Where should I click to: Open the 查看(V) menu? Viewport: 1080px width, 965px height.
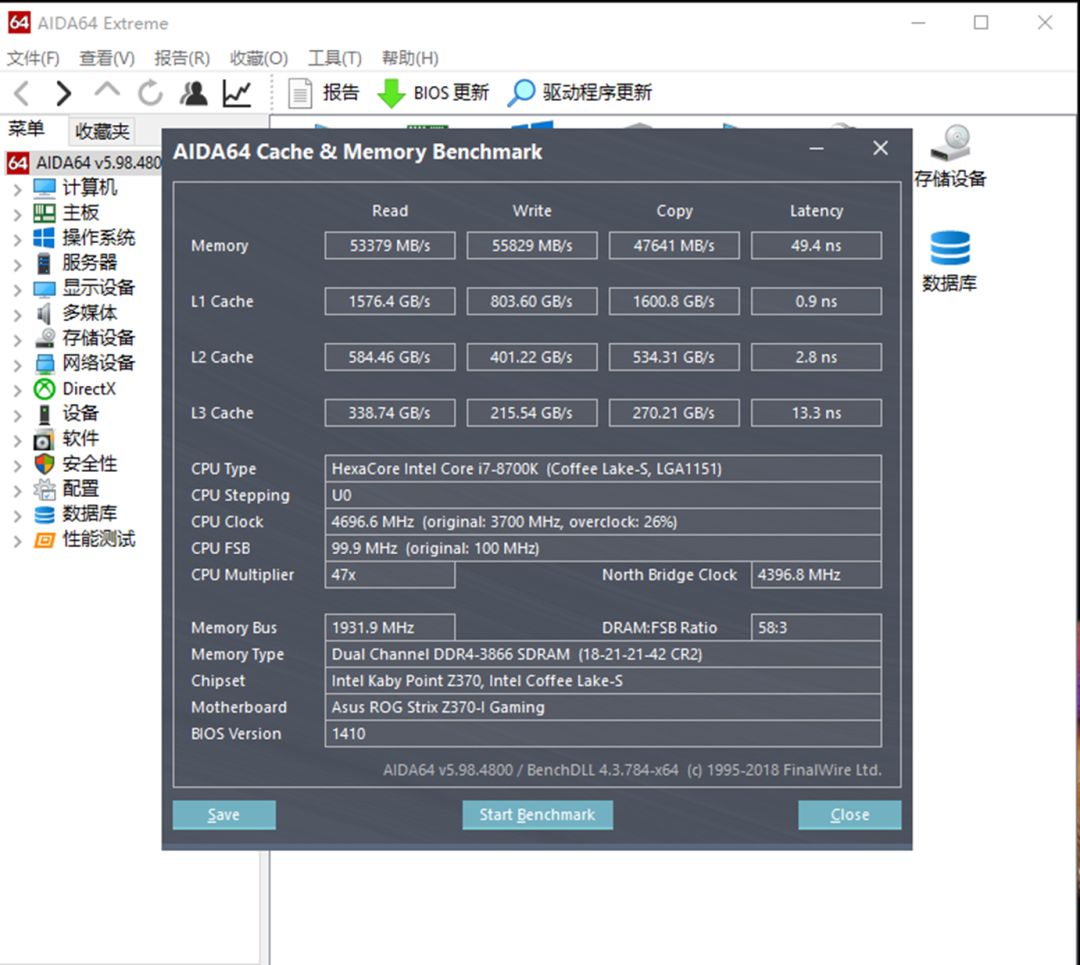(107, 58)
